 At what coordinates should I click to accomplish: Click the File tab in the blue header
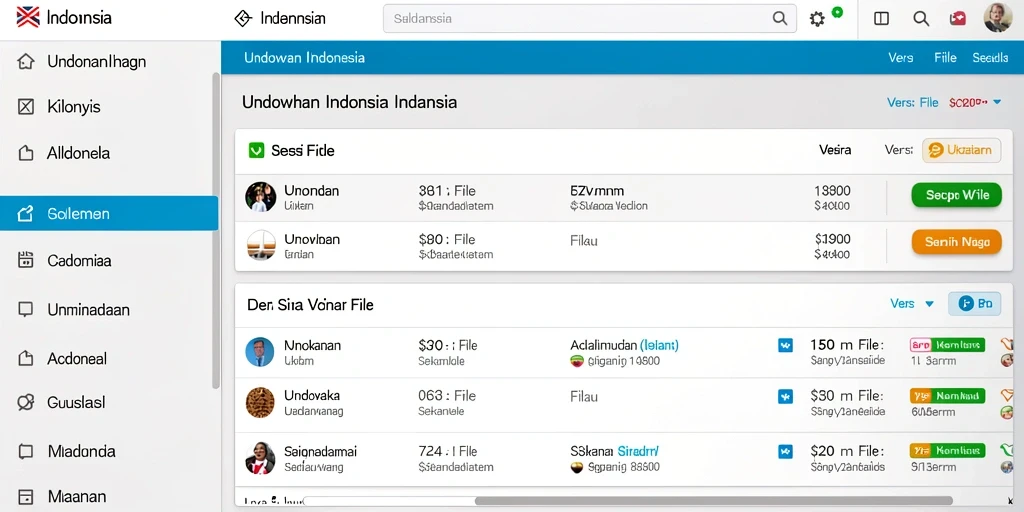945,57
